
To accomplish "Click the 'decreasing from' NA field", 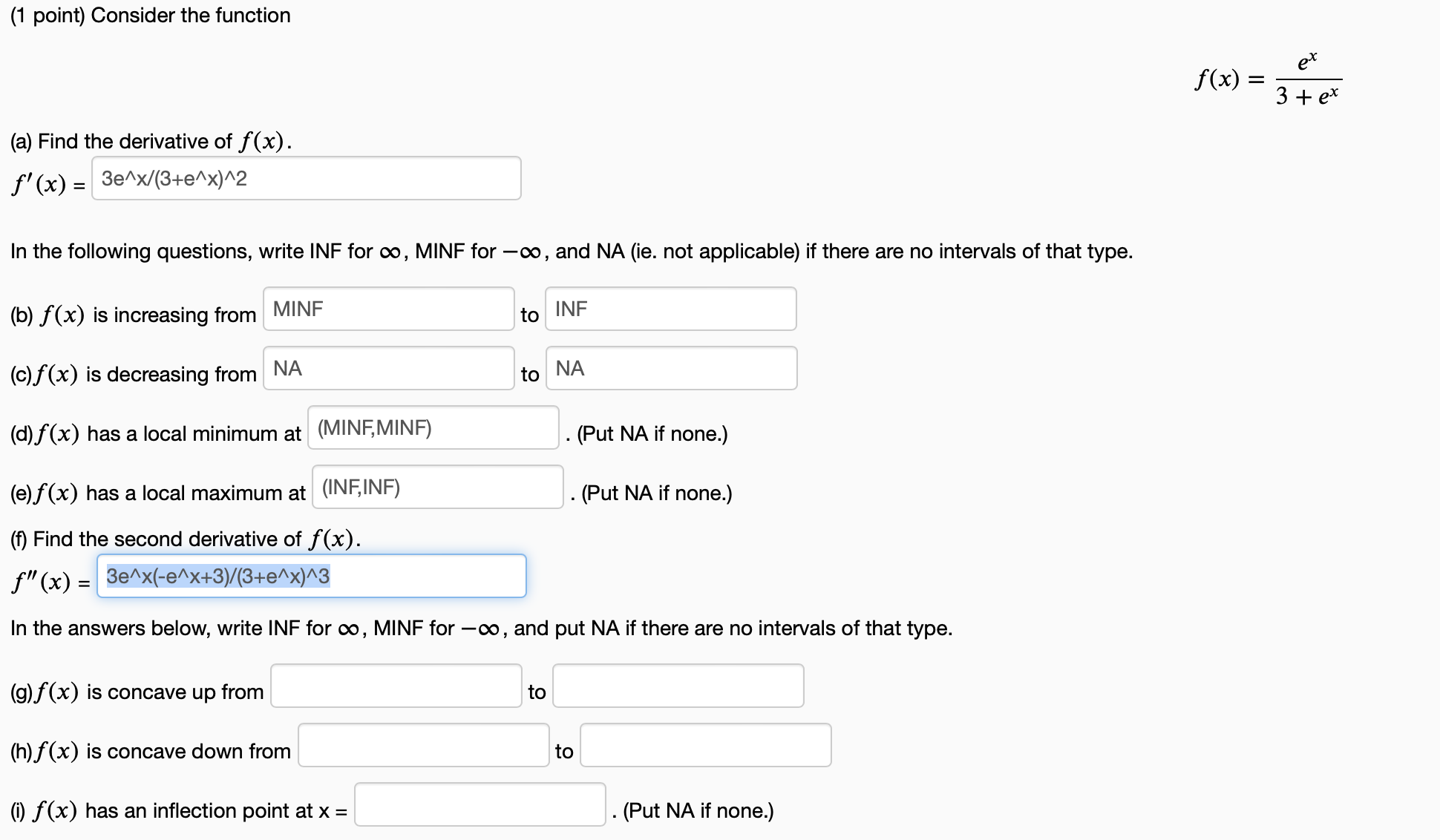I will 388,368.
